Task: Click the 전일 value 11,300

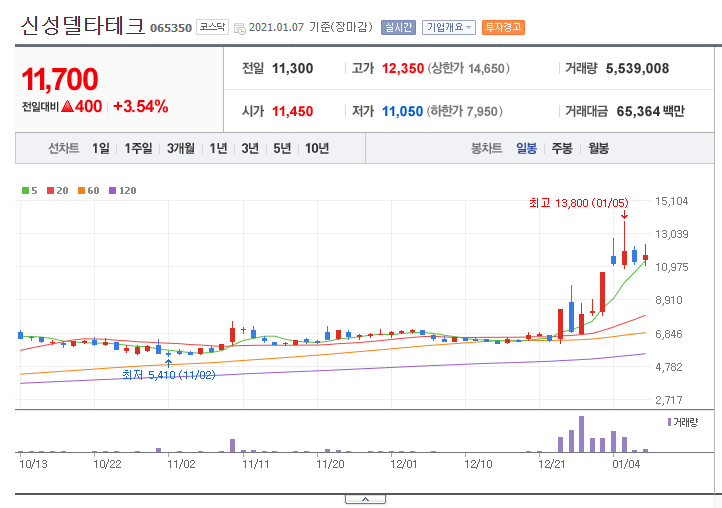Action: pos(292,69)
